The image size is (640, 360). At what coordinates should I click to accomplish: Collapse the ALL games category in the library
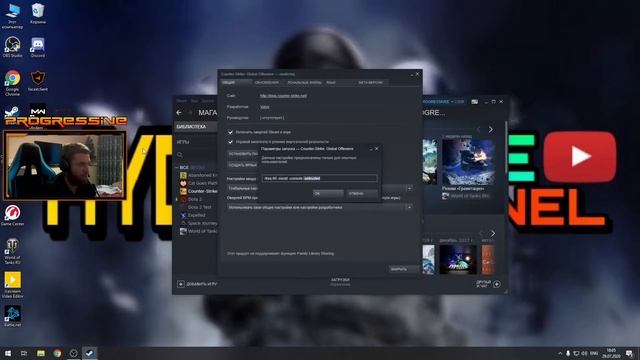pos(177,168)
